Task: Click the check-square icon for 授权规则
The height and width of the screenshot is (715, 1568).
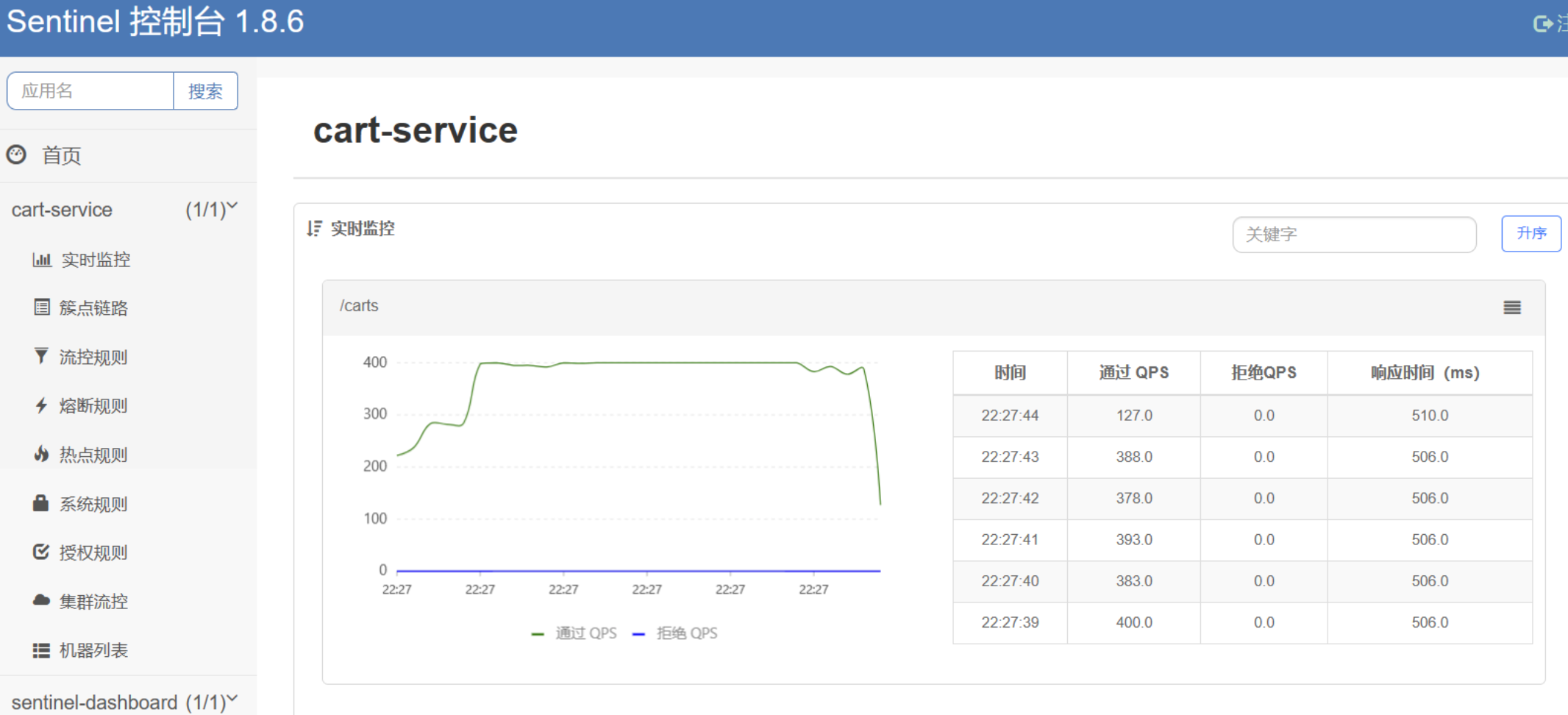Action: 41,552
